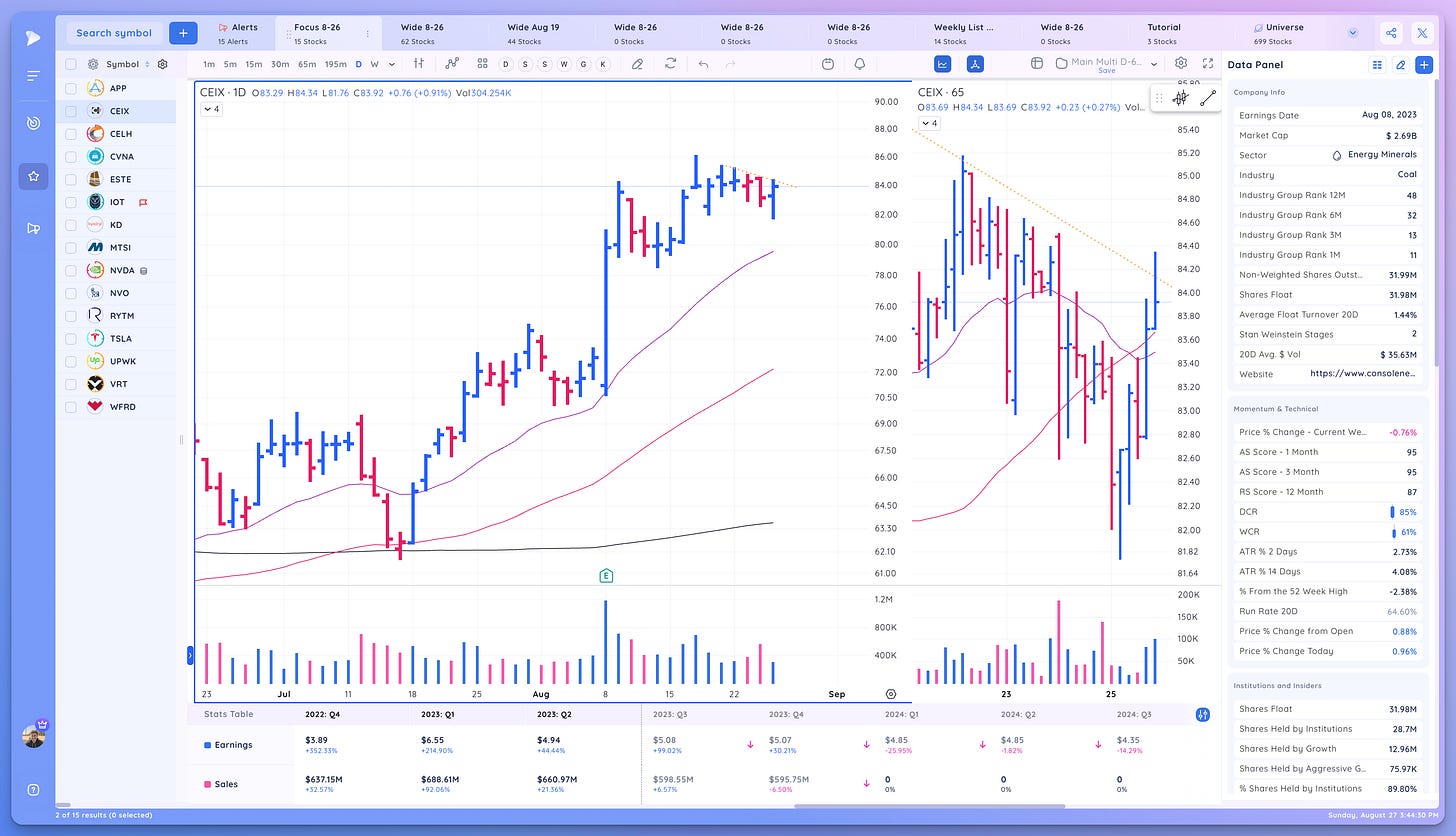Sort the watchlist by Symbol column
Image resolution: width=1456 pixels, height=836 pixels.
click(x=147, y=64)
